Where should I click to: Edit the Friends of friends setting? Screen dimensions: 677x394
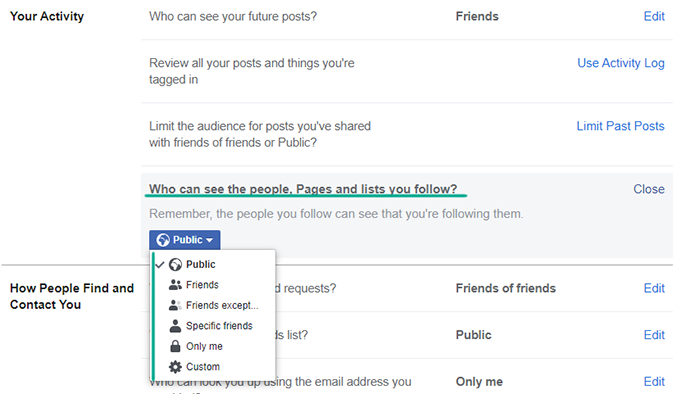pos(654,288)
